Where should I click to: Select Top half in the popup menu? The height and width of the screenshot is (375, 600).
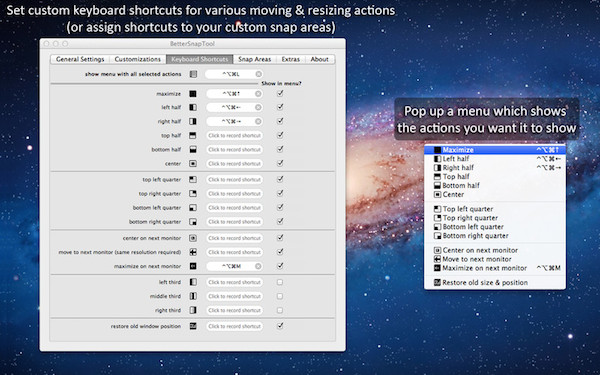[x=495, y=176]
